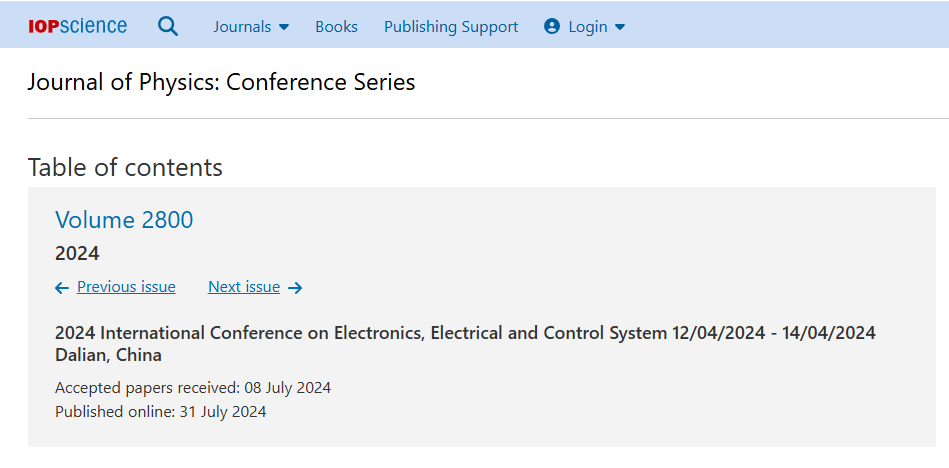Click the 2024 International Conference title text

point(465,333)
